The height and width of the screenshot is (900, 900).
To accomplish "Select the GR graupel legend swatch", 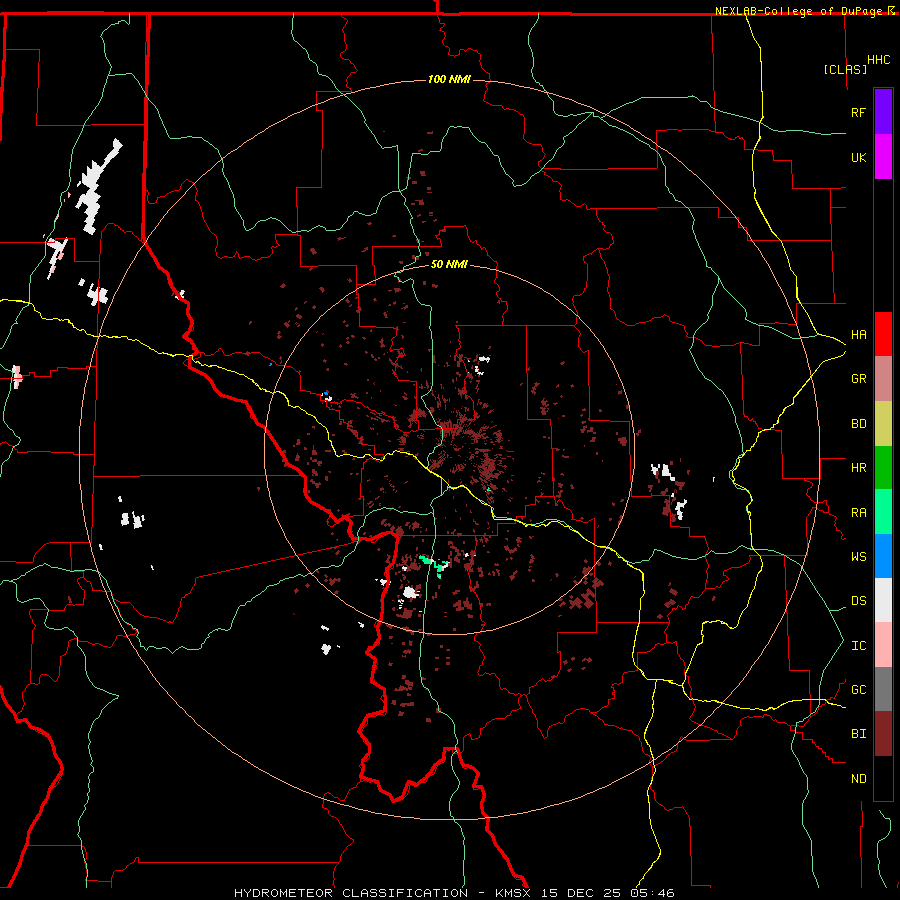I will pos(883,379).
